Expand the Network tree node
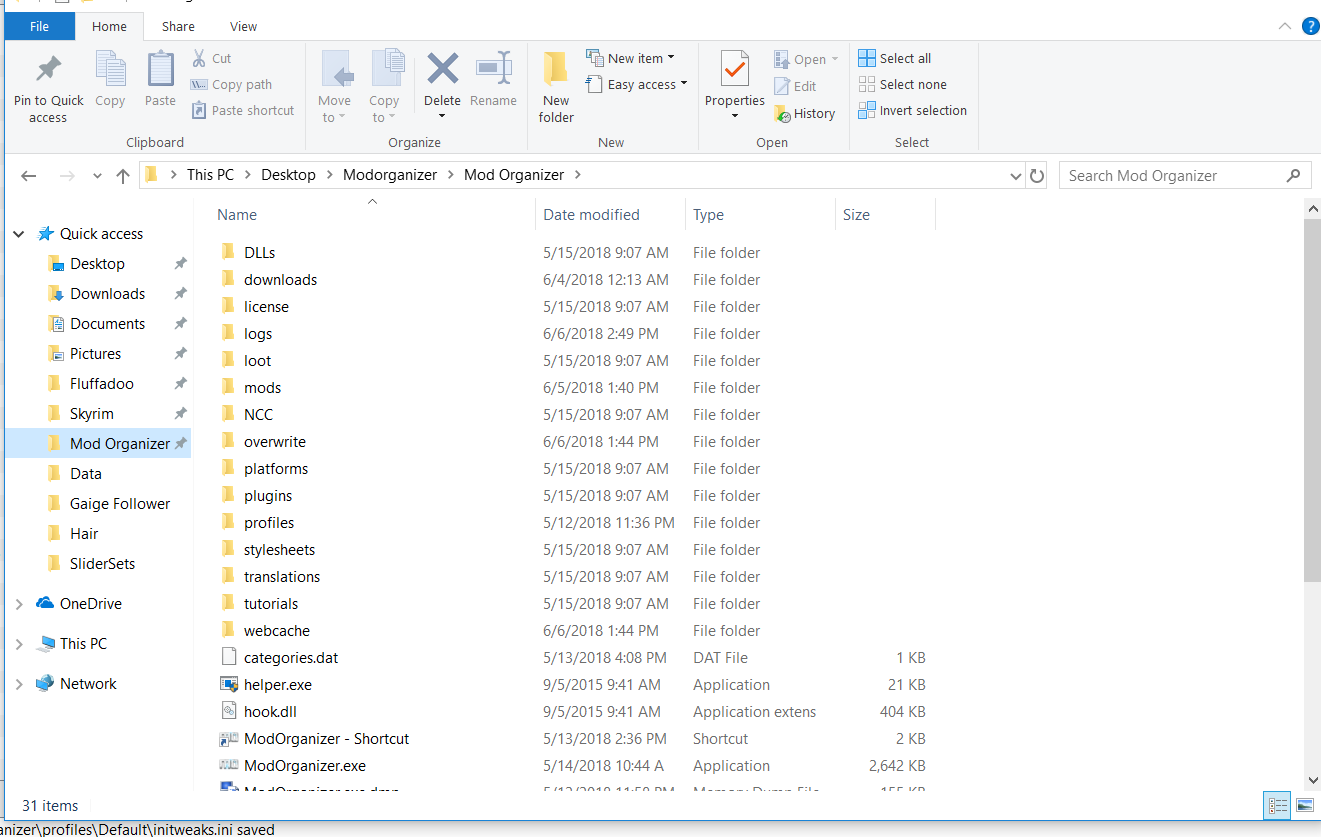This screenshot has height=837, width=1321. pos(18,684)
